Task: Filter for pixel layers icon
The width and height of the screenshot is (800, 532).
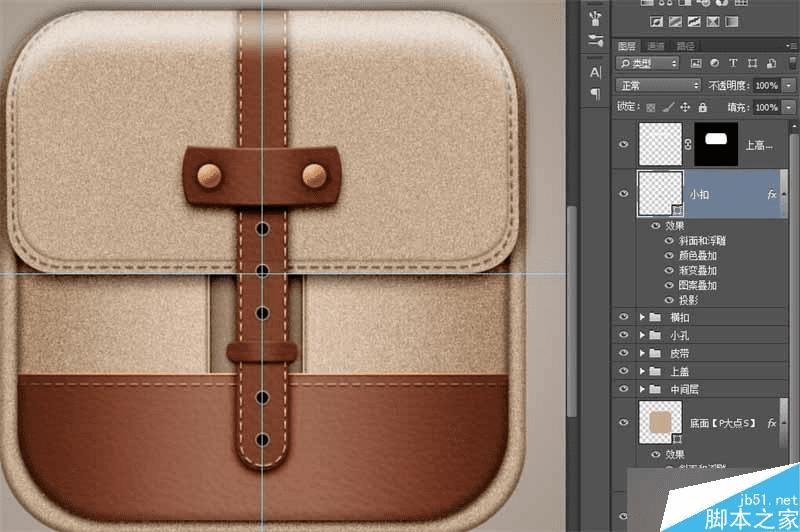Action: (x=695, y=63)
